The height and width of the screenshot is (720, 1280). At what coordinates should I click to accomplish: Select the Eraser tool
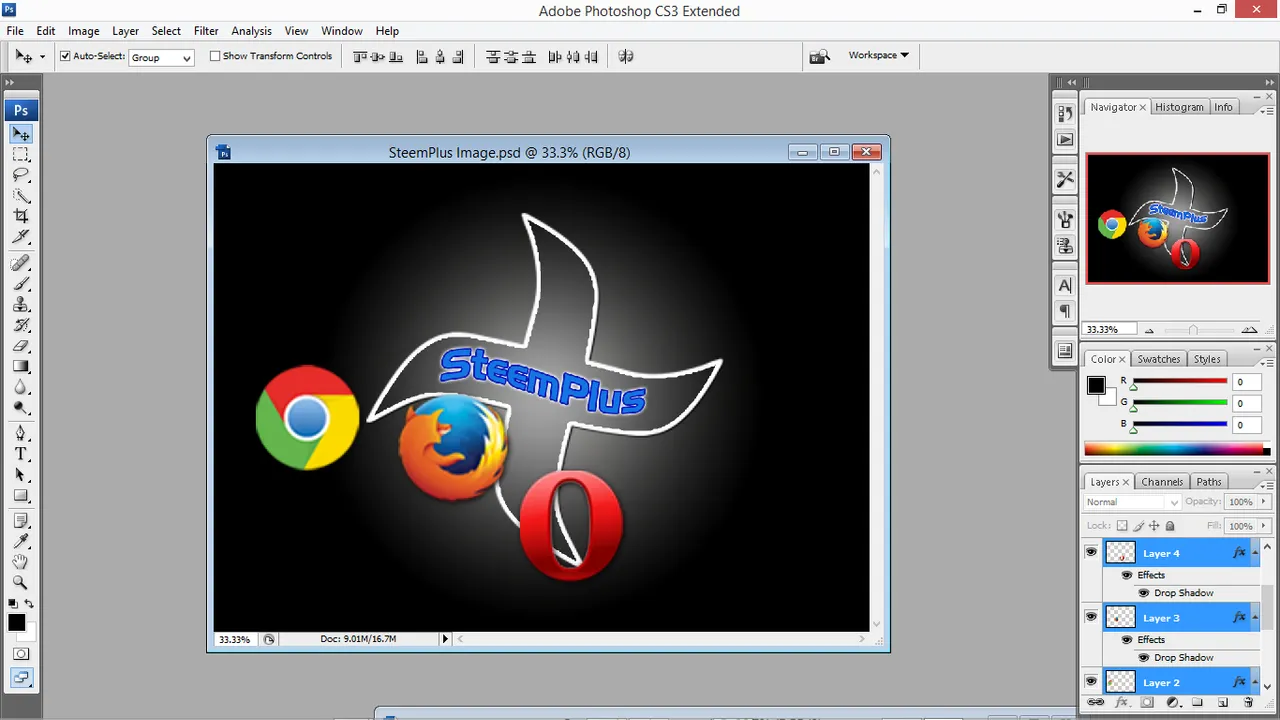pyautogui.click(x=21, y=346)
